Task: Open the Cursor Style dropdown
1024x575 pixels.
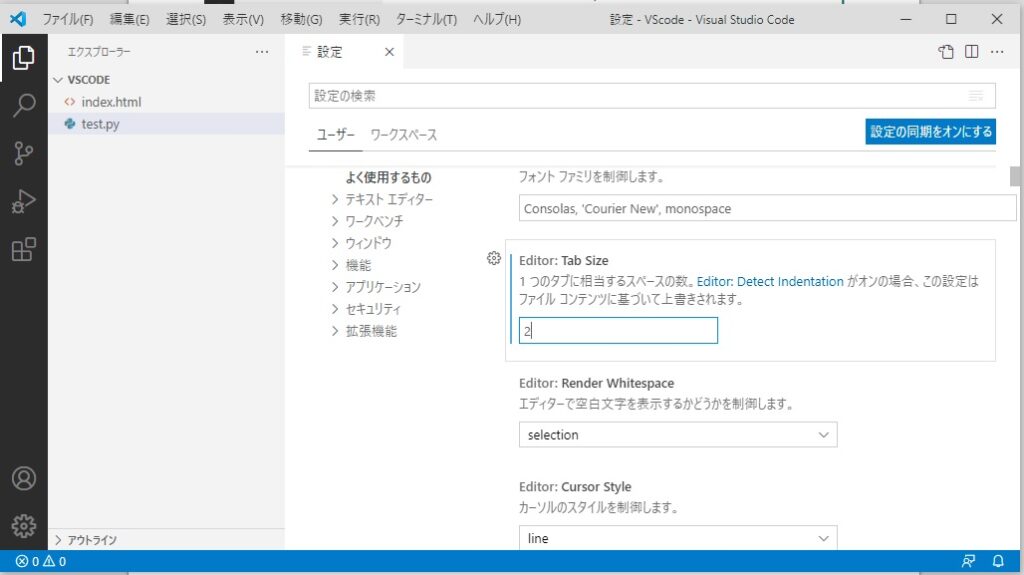Action: tap(678, 538)
